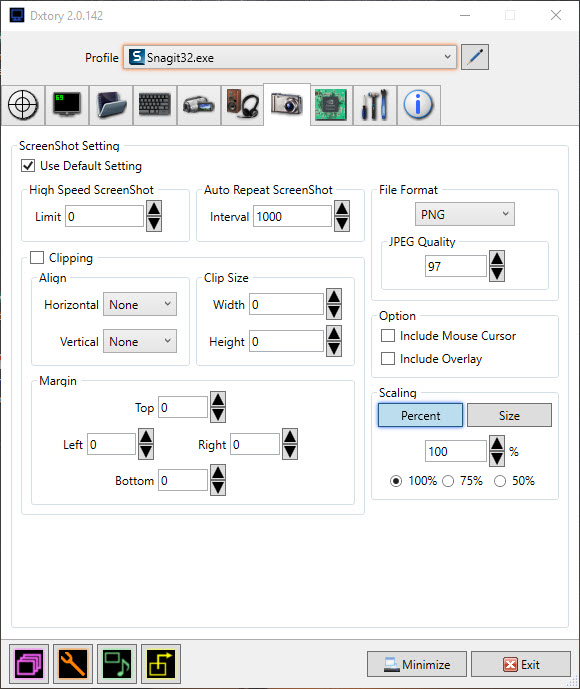Open the keyboard hotkey tab
Viewport: 580px width, 689px height.
(x=155, y=105)
